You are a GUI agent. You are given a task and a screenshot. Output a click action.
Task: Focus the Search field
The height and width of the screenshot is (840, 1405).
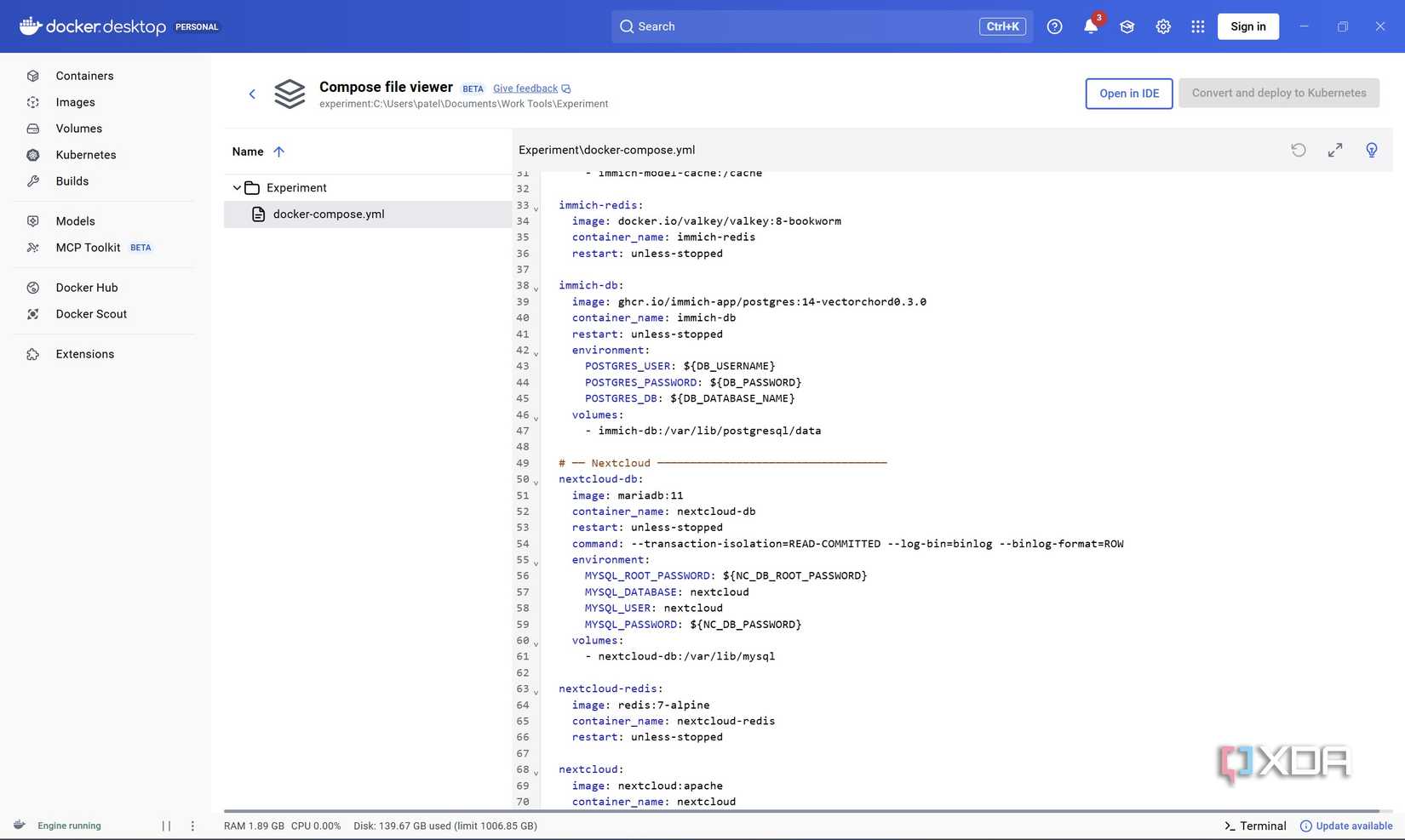(x=822, y=26)
